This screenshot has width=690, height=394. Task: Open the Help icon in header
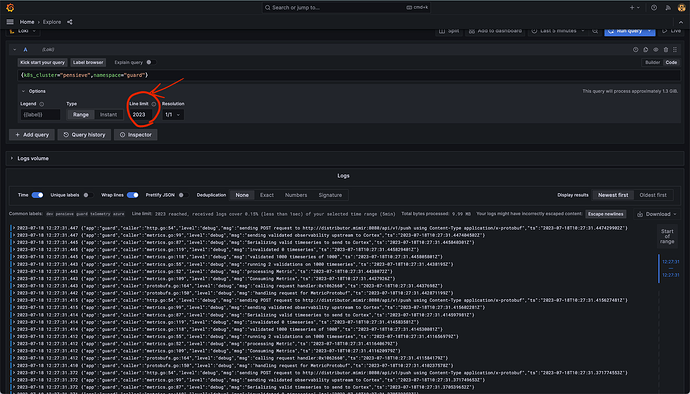654,7
